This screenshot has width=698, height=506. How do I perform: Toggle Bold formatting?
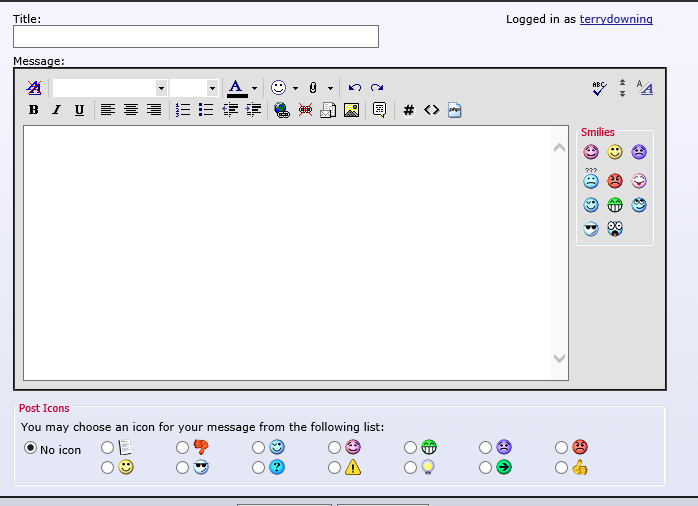[x=33, y=109]
